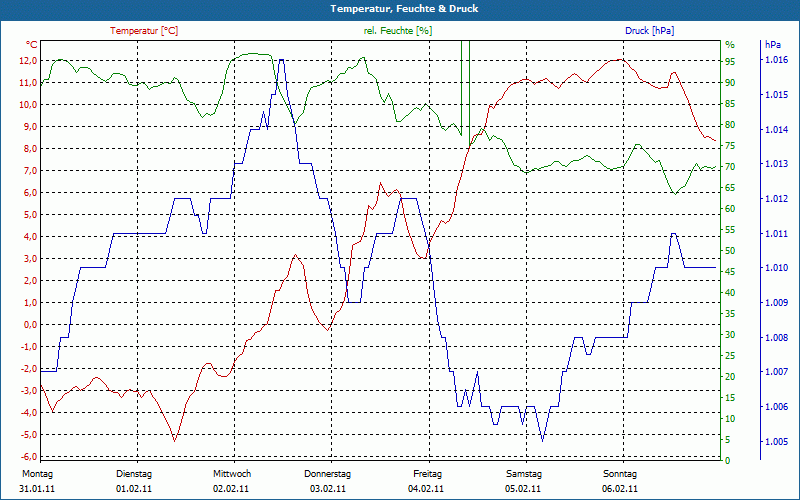Select the red 'Temperatur [°C]' legend label
This screenshot has width=800, height=500.
click(x=144, y=31)
